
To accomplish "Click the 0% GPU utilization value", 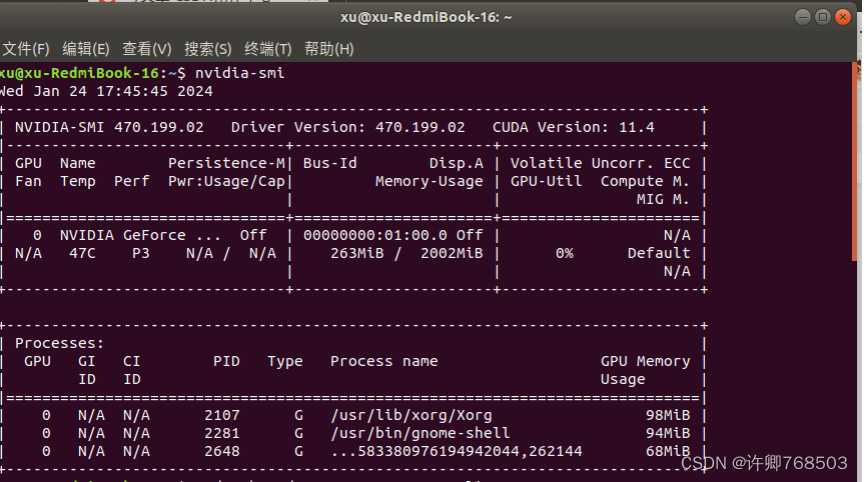I will 564,253.
